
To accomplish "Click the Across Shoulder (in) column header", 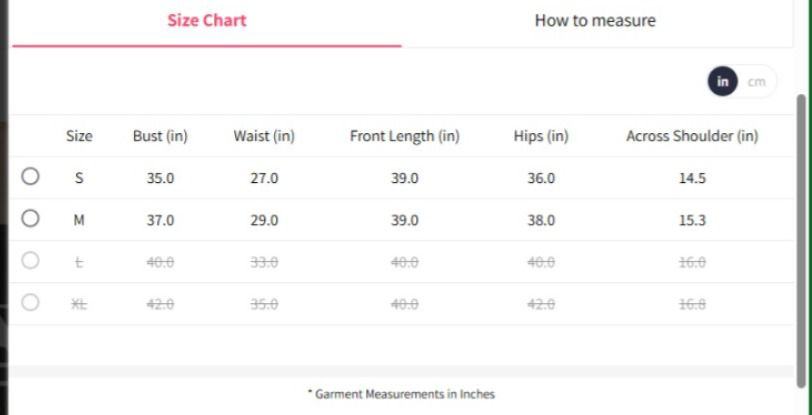I will [x=692, y=136].
